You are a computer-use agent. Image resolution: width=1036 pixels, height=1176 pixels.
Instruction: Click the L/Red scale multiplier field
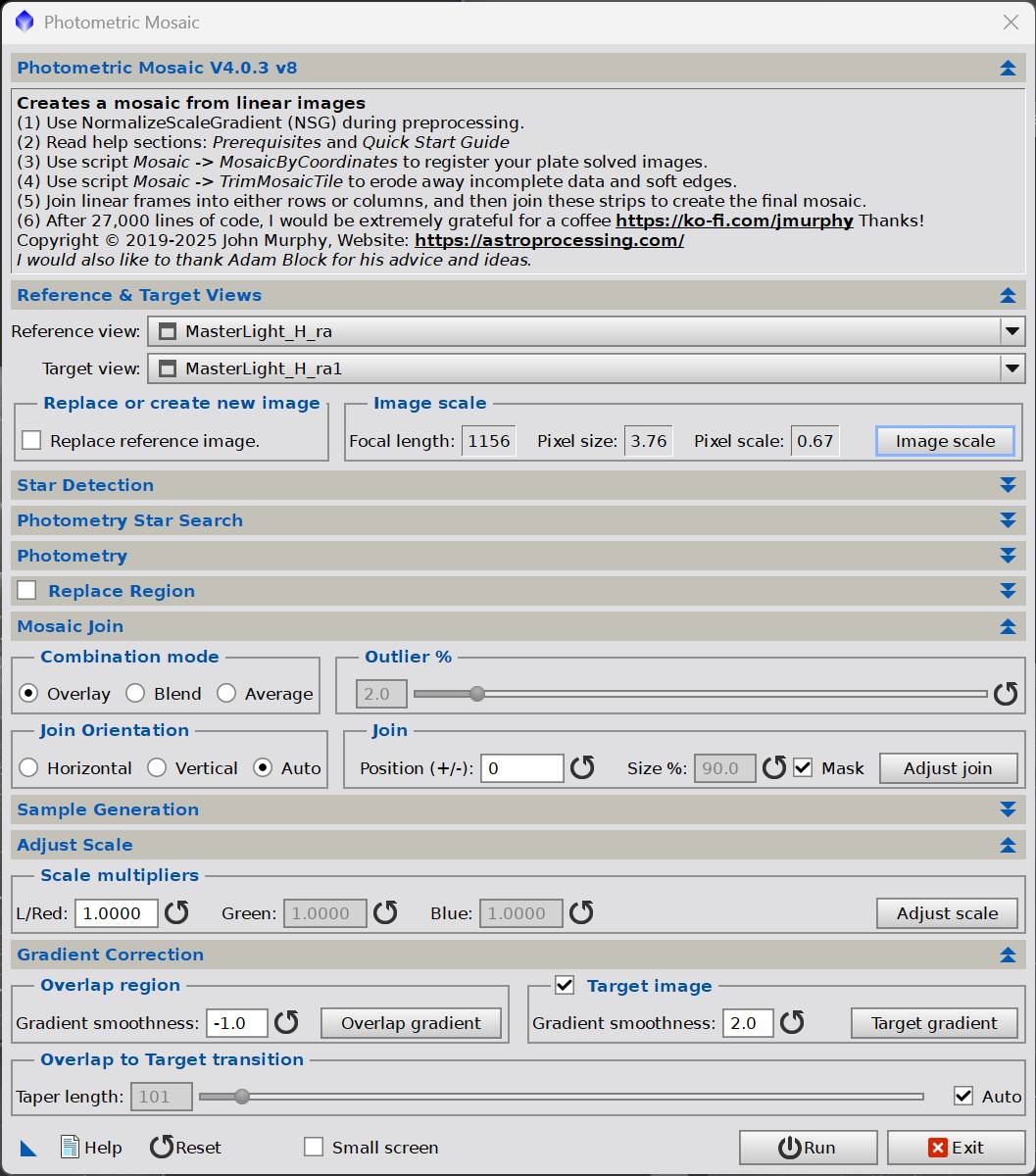[116, 913]
